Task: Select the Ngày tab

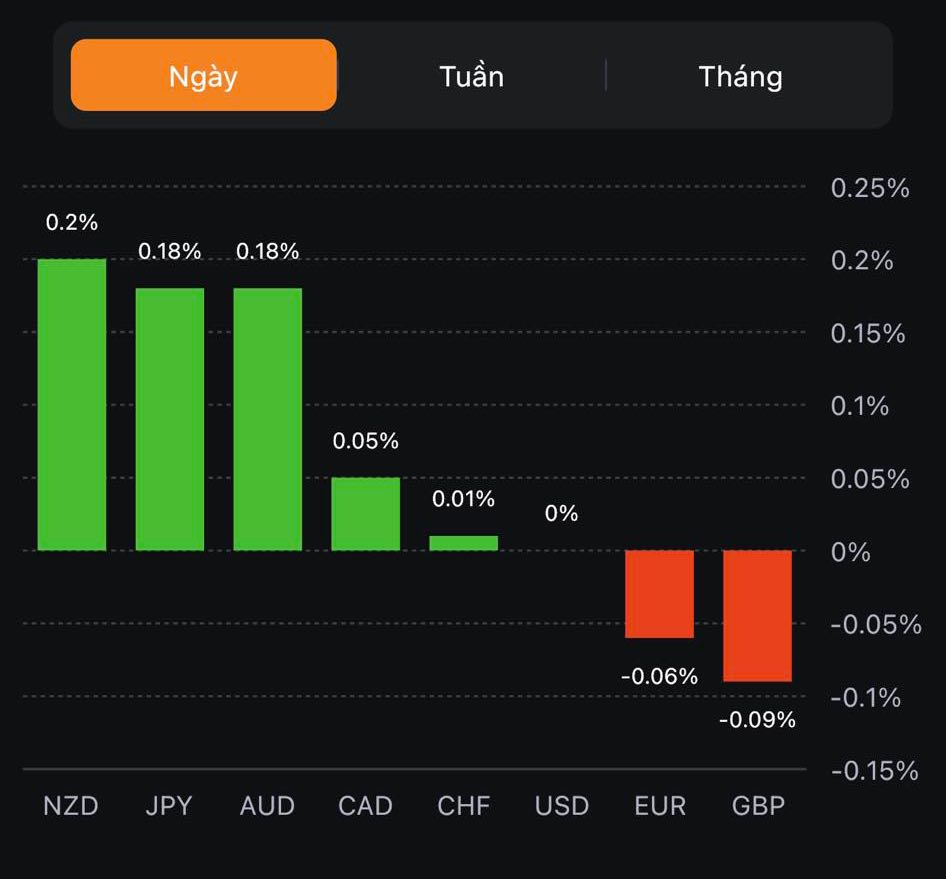Action: [203, 76]
